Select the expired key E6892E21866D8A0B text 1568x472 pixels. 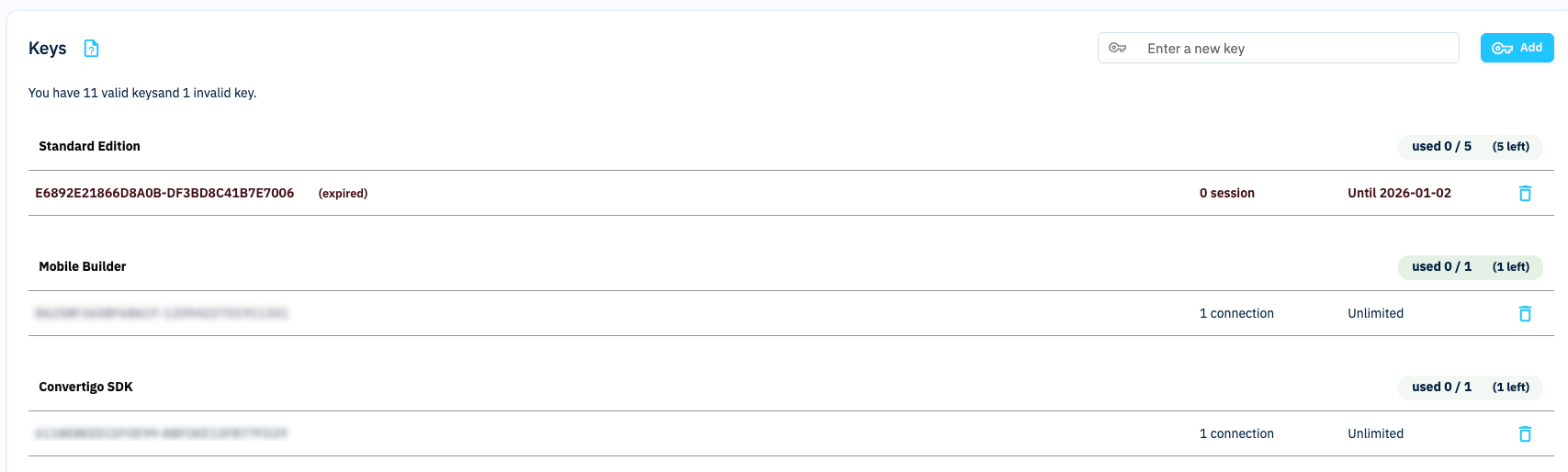164,193
